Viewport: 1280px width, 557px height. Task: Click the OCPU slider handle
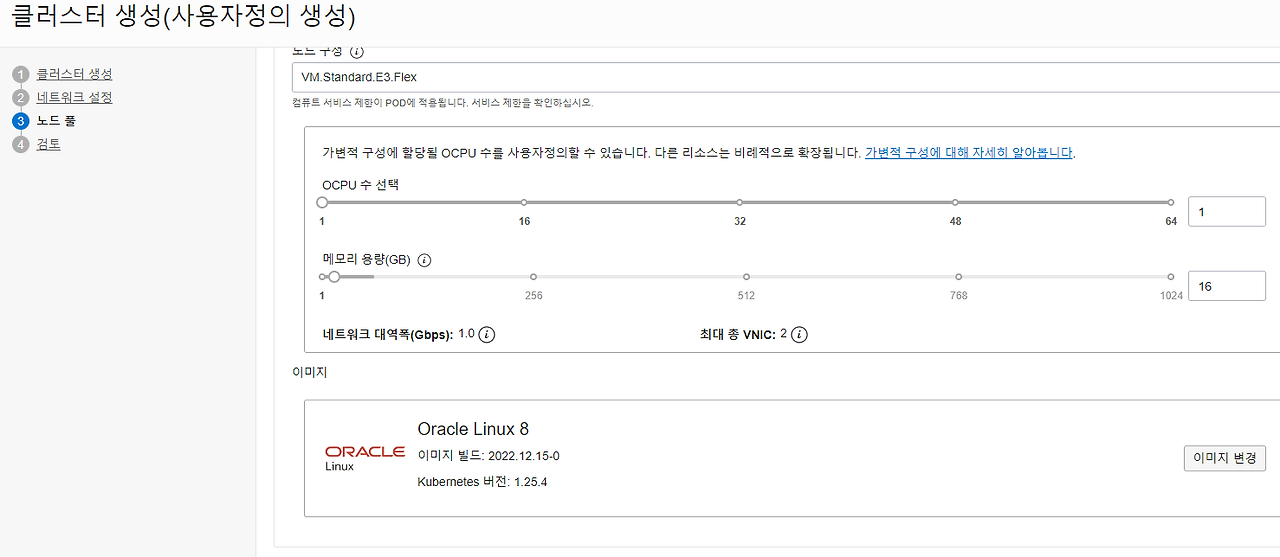tap(322, 202)
